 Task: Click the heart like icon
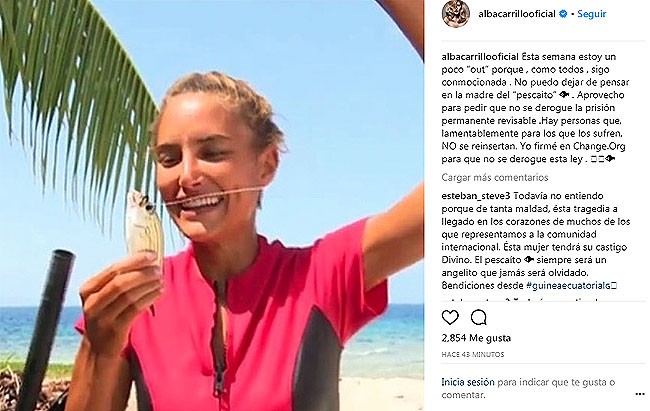(x=450, y=318)
